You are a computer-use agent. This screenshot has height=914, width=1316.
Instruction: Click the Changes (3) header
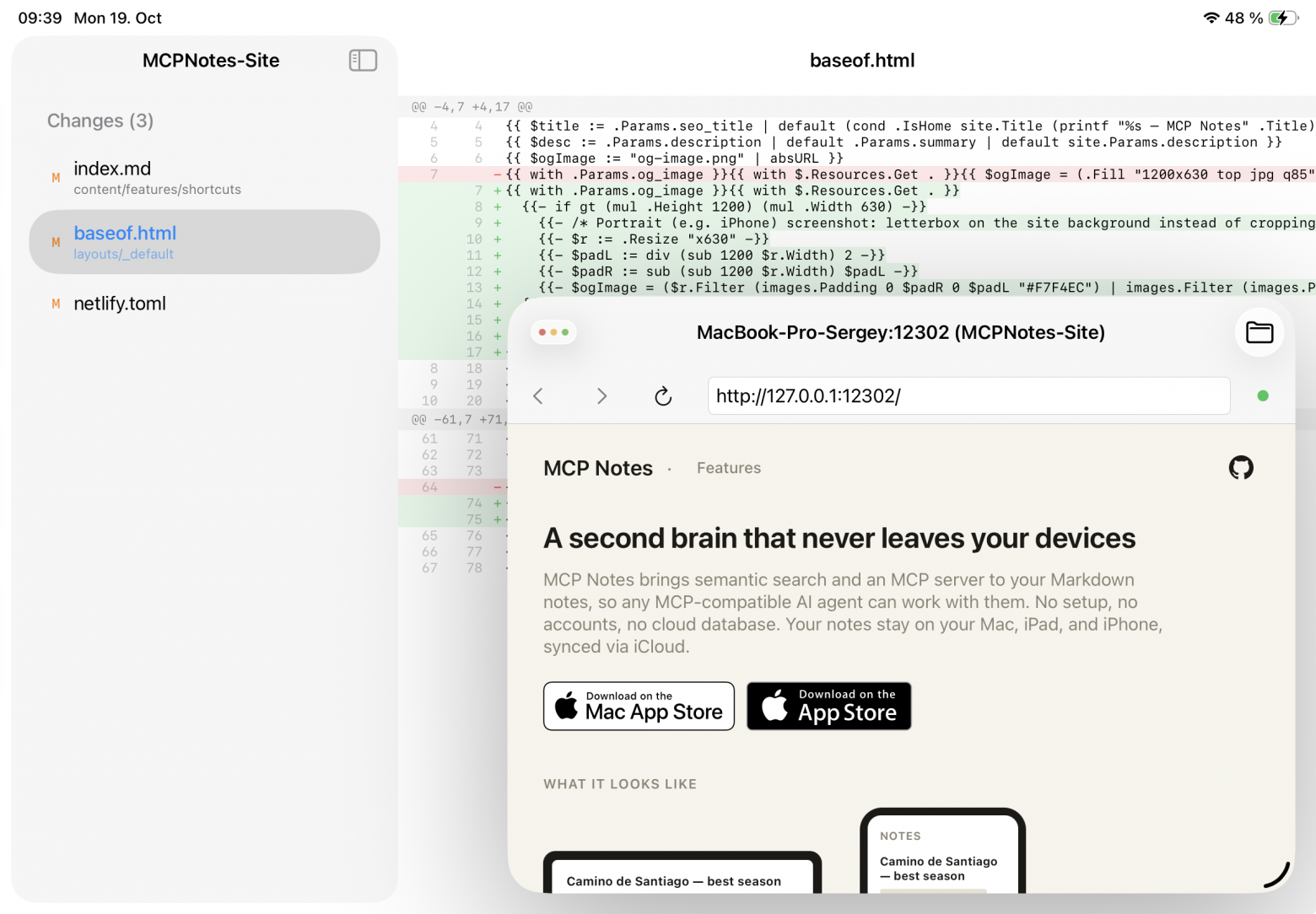point(100,121)
